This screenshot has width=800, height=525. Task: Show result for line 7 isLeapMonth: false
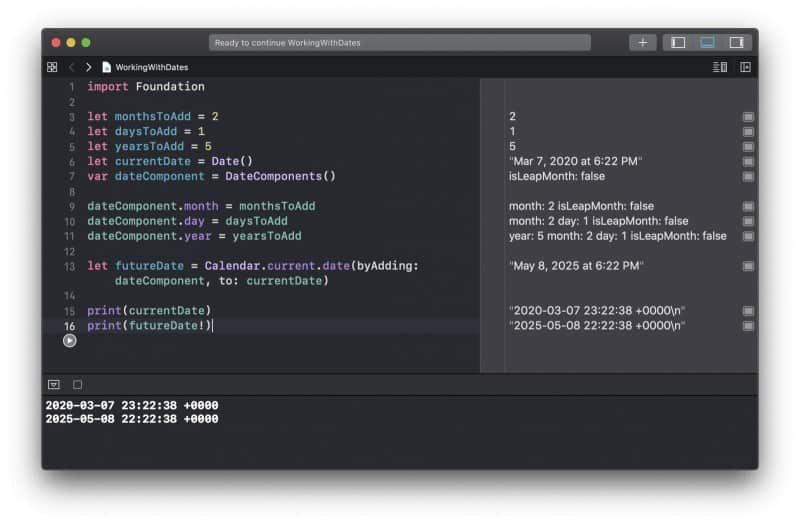tap(748, 177)
